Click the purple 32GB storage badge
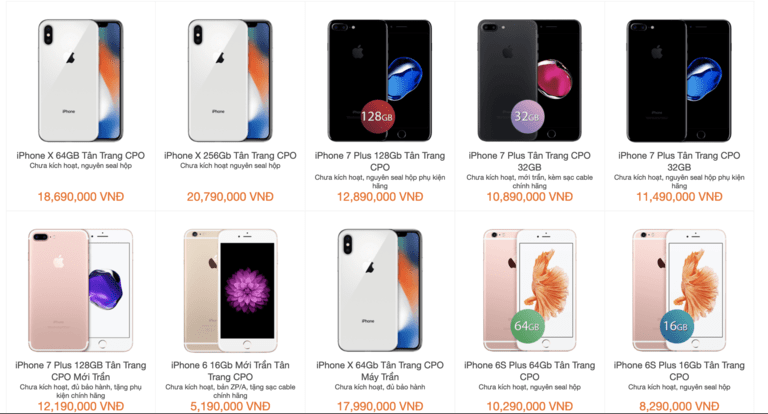 click(x=527, y=117)
